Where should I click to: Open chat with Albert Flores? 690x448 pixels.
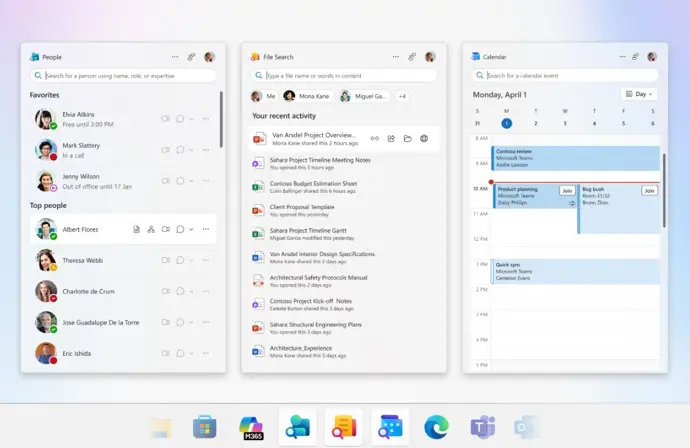coord(180,229)
